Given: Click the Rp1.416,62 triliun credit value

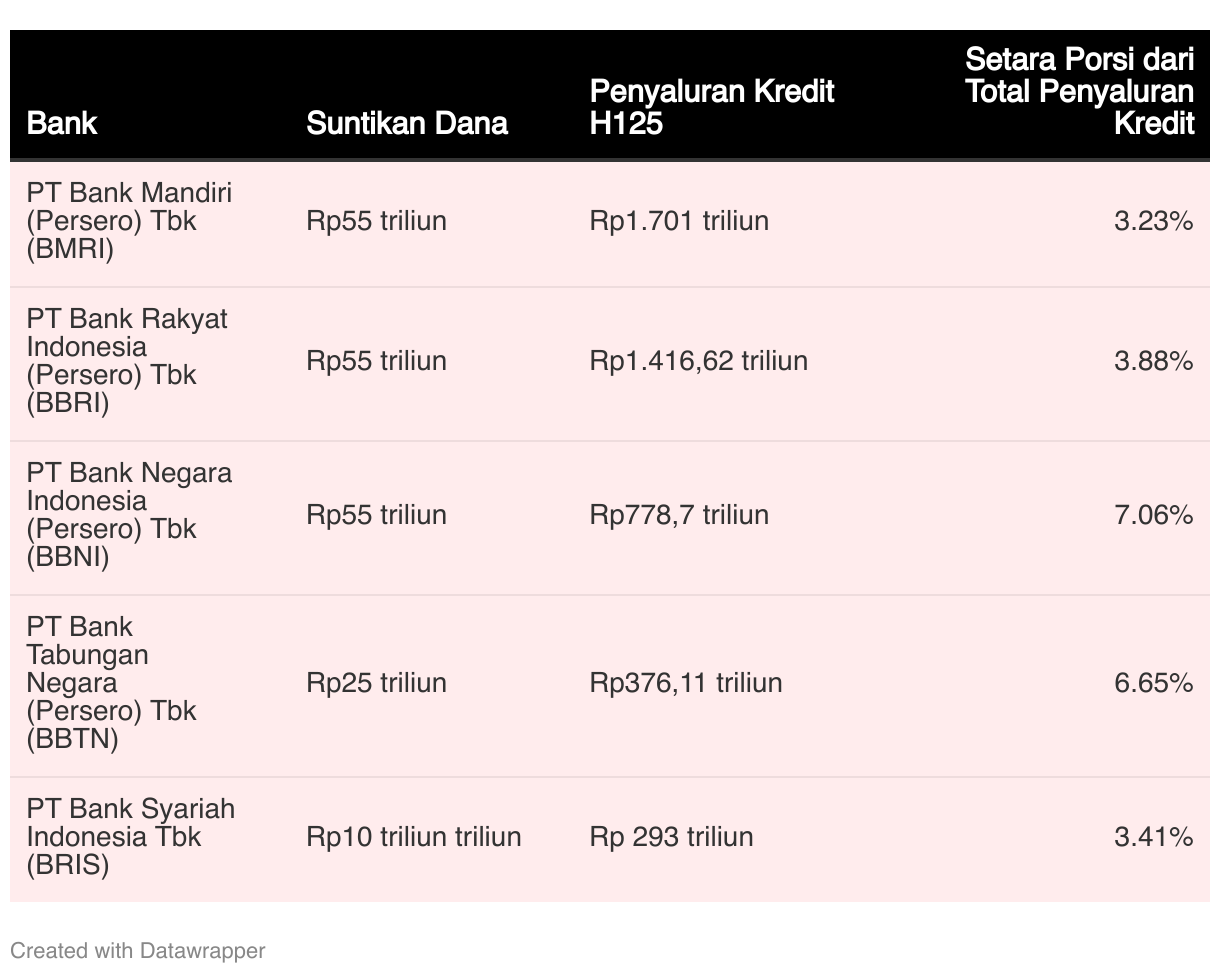Looking at the screenshot, I should tap(698, 361).
